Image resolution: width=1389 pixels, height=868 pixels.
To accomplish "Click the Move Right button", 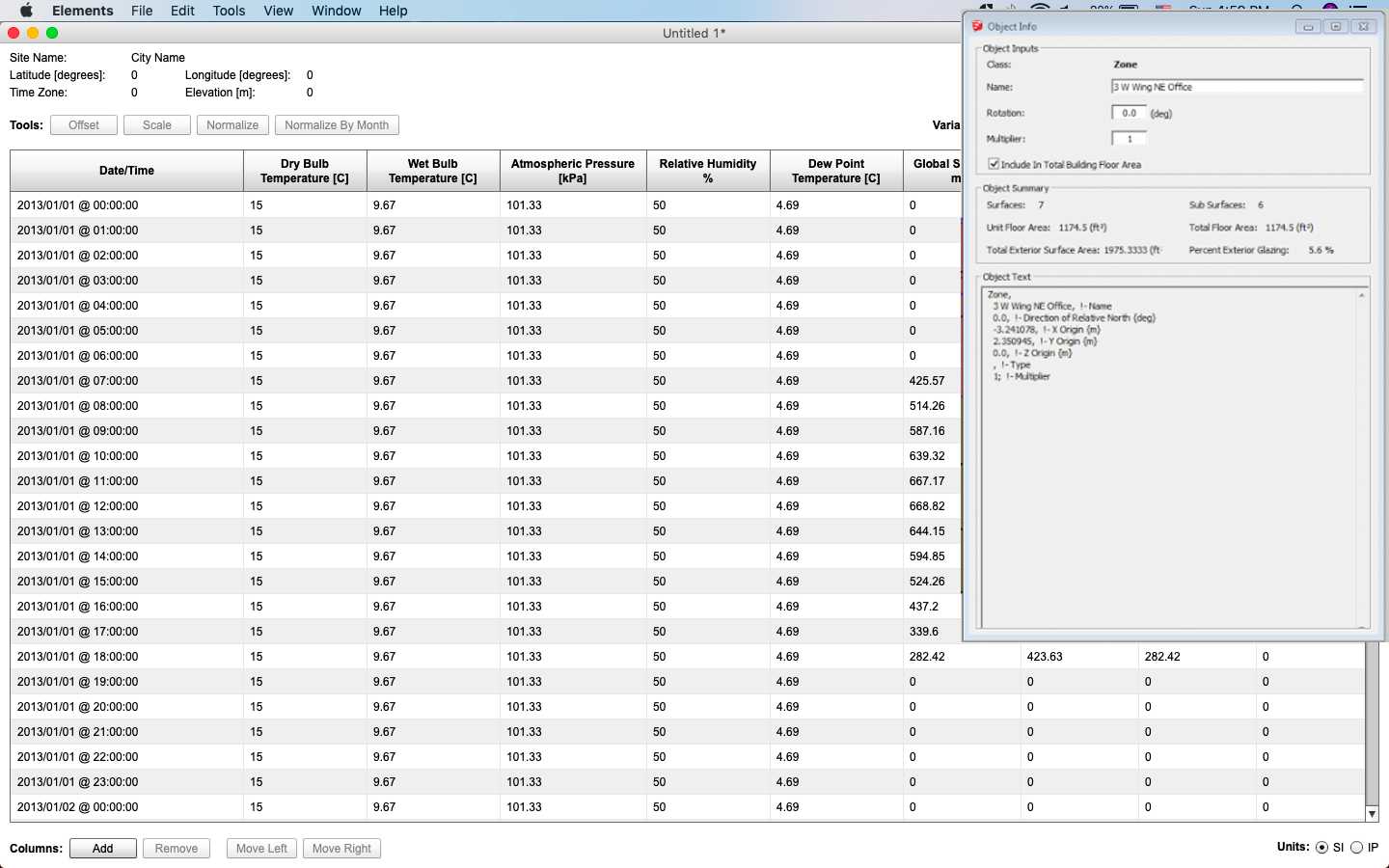I will pos(341,849).
